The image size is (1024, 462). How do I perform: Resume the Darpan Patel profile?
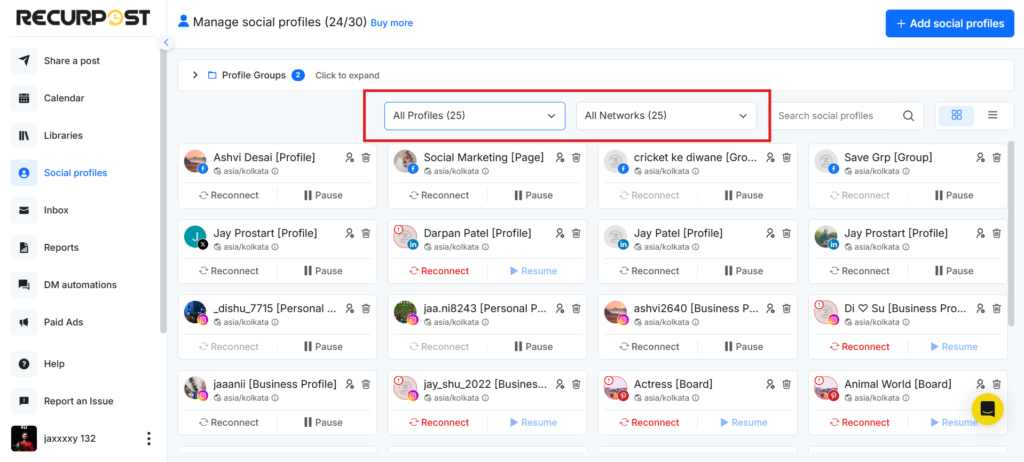534,271
